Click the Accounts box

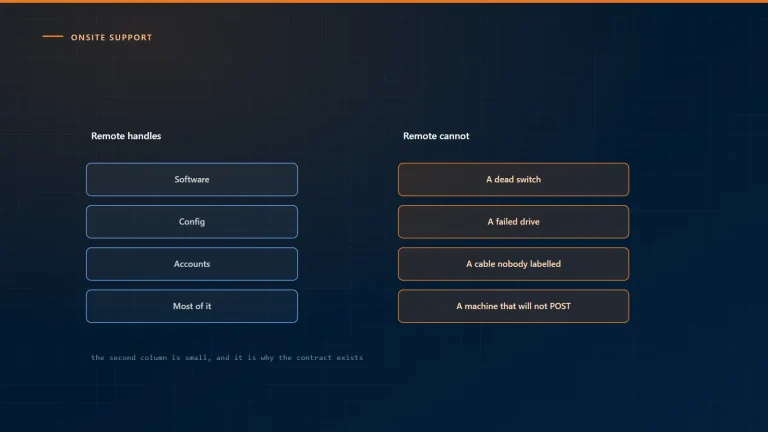[x=192, y=264]
